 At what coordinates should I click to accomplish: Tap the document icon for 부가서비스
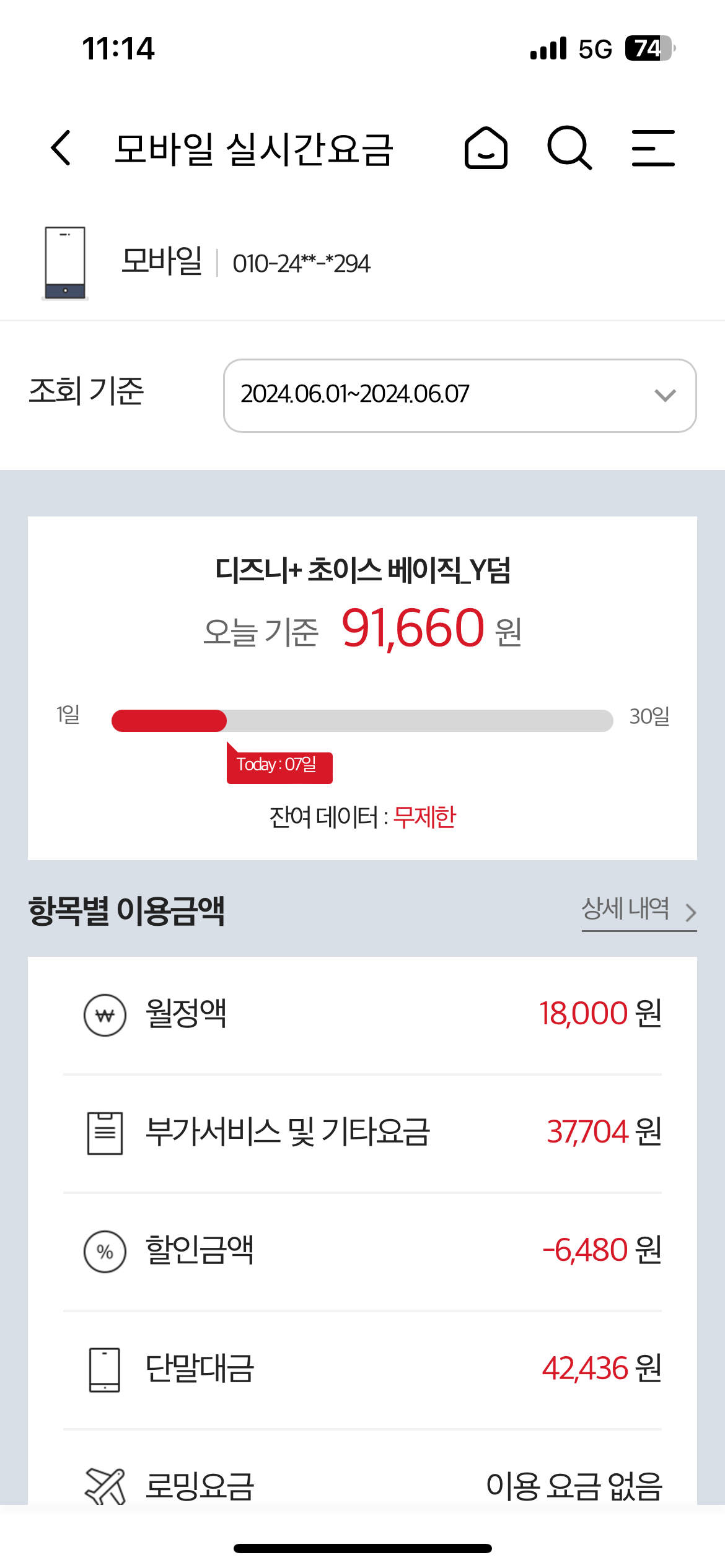[105, 1133]
